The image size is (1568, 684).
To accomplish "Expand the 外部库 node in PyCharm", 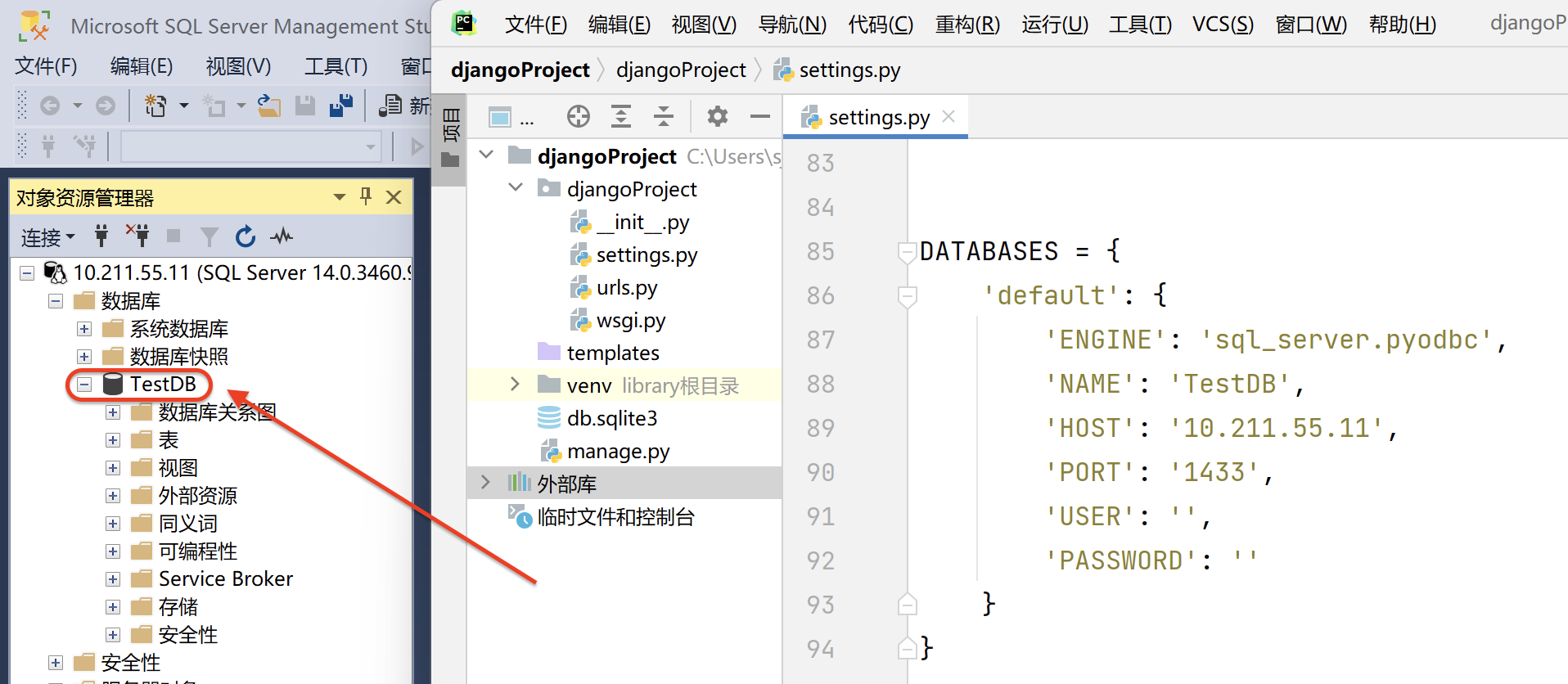I will point(485,482).
